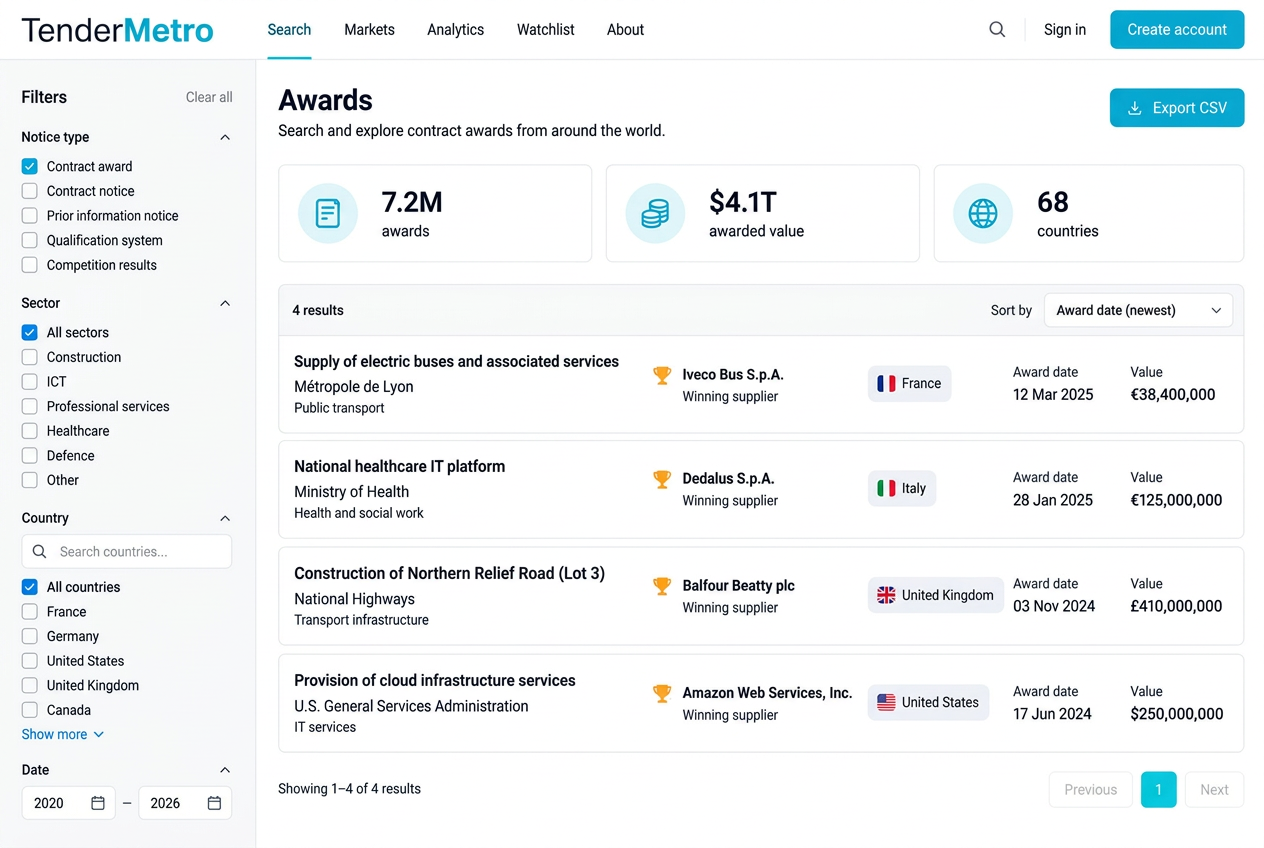Check the Competition results checkbox
Image resolution: width=1264 pixels, height=848 pixels.
point(30,265)
